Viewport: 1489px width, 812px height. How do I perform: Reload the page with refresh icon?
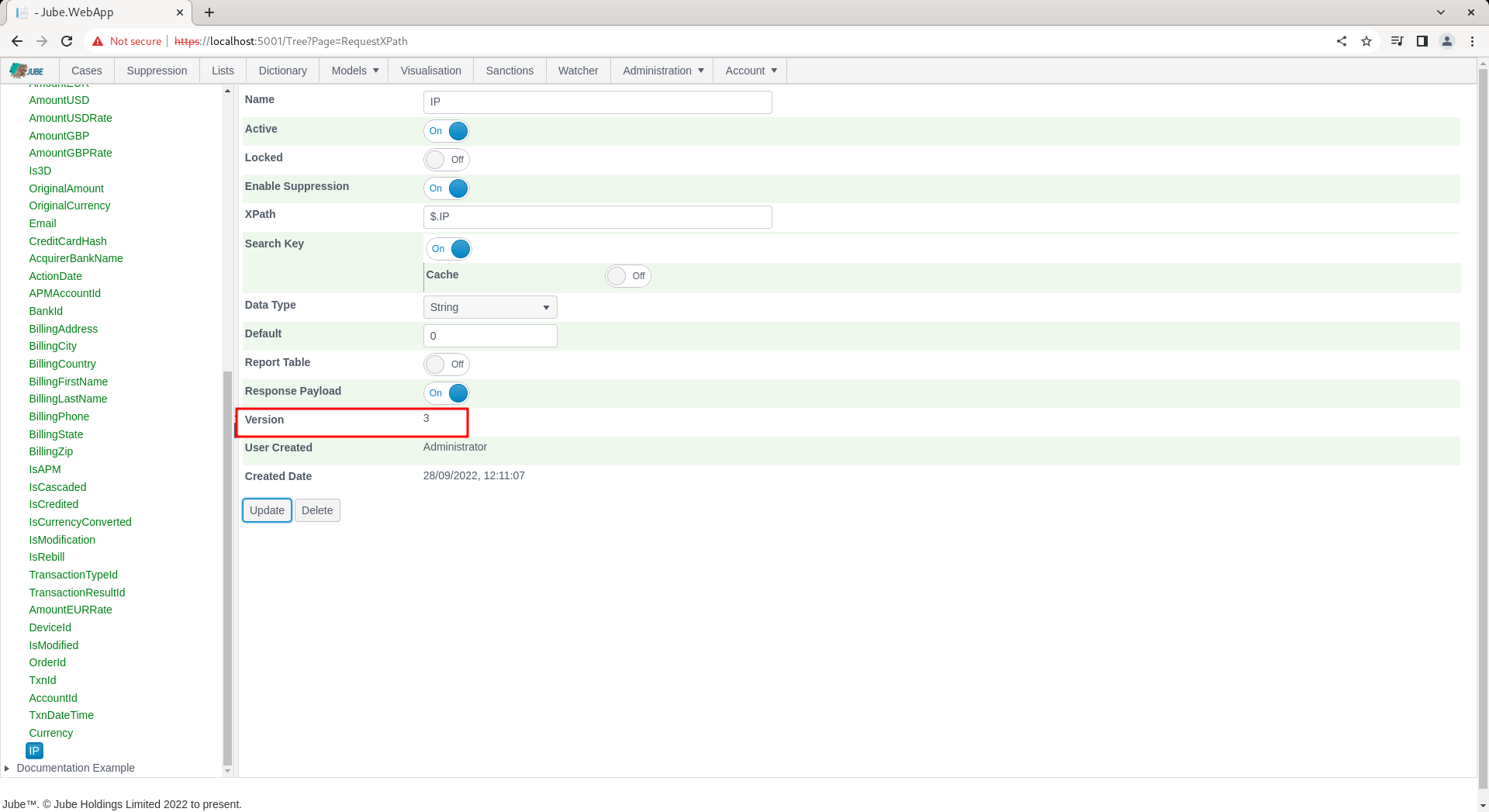pos(67,41)
